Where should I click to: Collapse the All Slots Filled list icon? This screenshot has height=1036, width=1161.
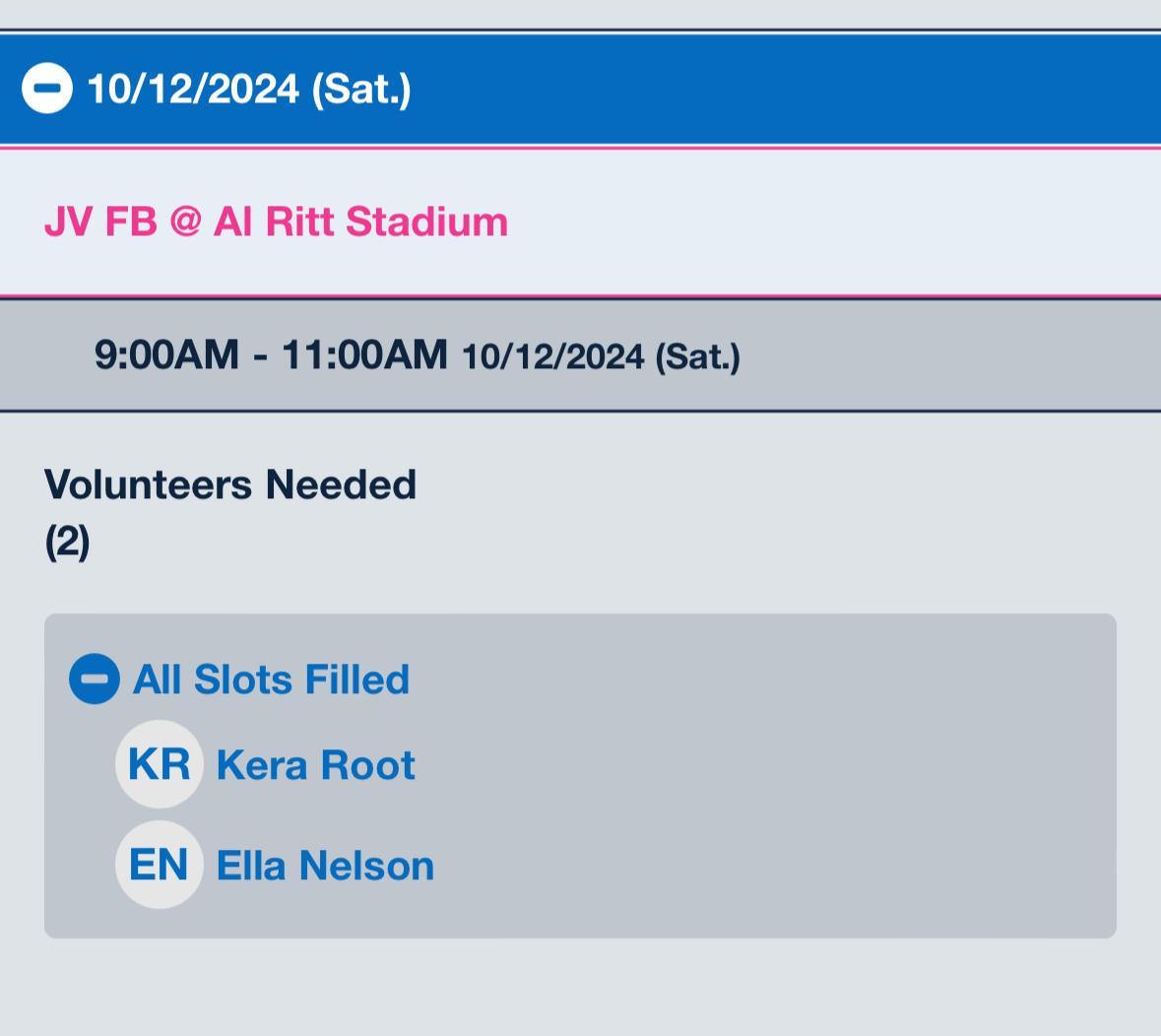[94, 680]
